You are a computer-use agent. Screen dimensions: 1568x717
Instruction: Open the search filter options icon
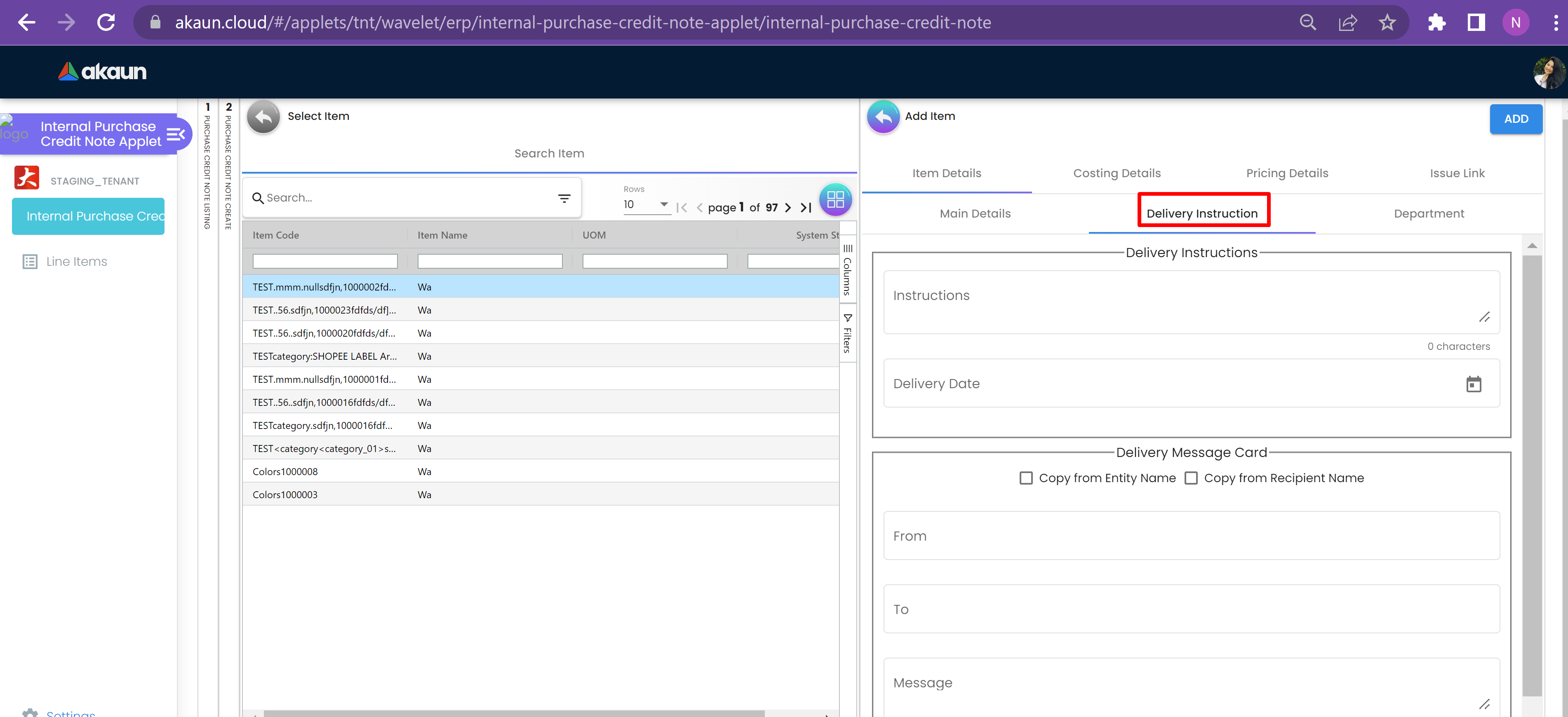coord(564,198)
